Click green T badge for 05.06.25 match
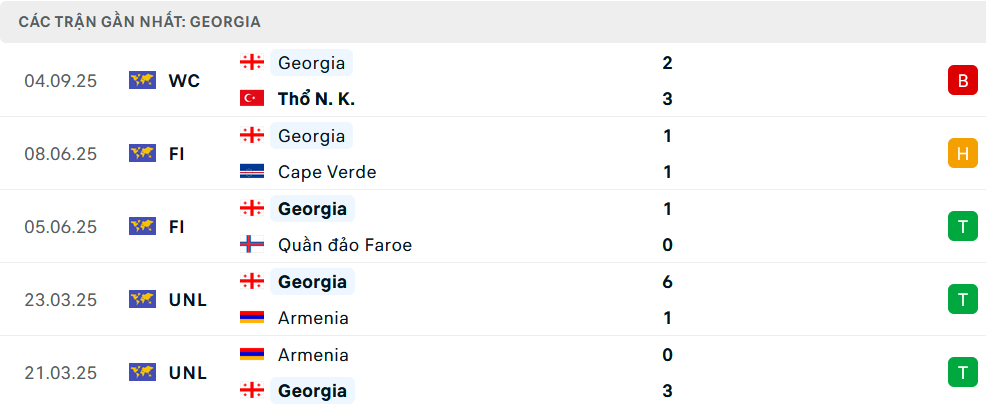The width and height of the screenshot is (986, 406). click(x=962, y=227)
